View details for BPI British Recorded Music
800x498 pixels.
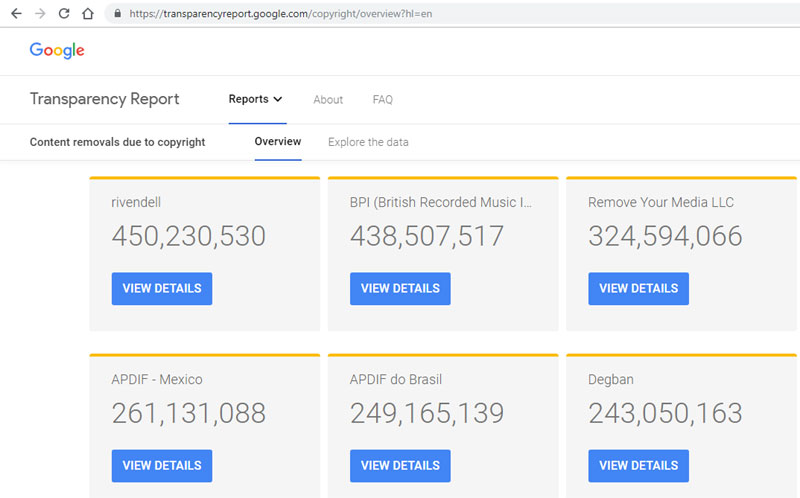[400, 289]
